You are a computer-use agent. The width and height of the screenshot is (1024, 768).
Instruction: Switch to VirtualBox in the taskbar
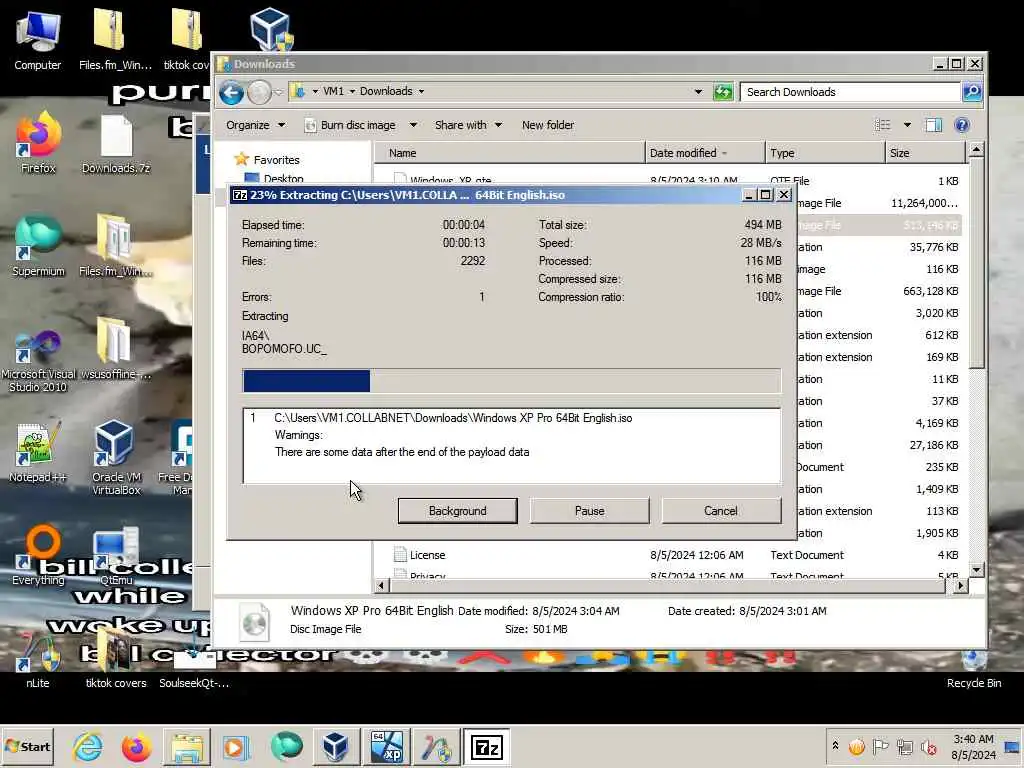[336, 746]
